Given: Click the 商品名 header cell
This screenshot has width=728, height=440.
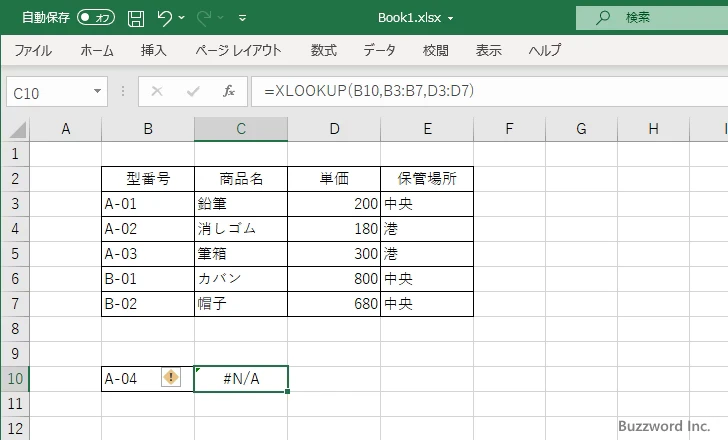Looking at the screenshot, I should [241, 179].
